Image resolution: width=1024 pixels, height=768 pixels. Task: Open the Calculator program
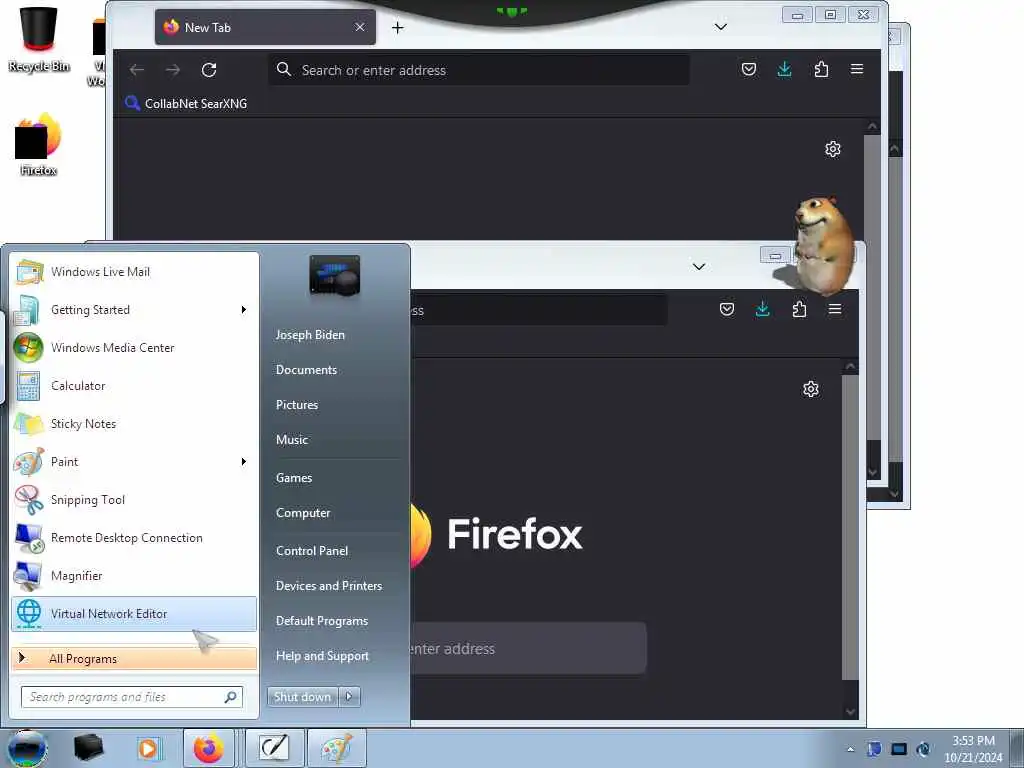(134, 385)
